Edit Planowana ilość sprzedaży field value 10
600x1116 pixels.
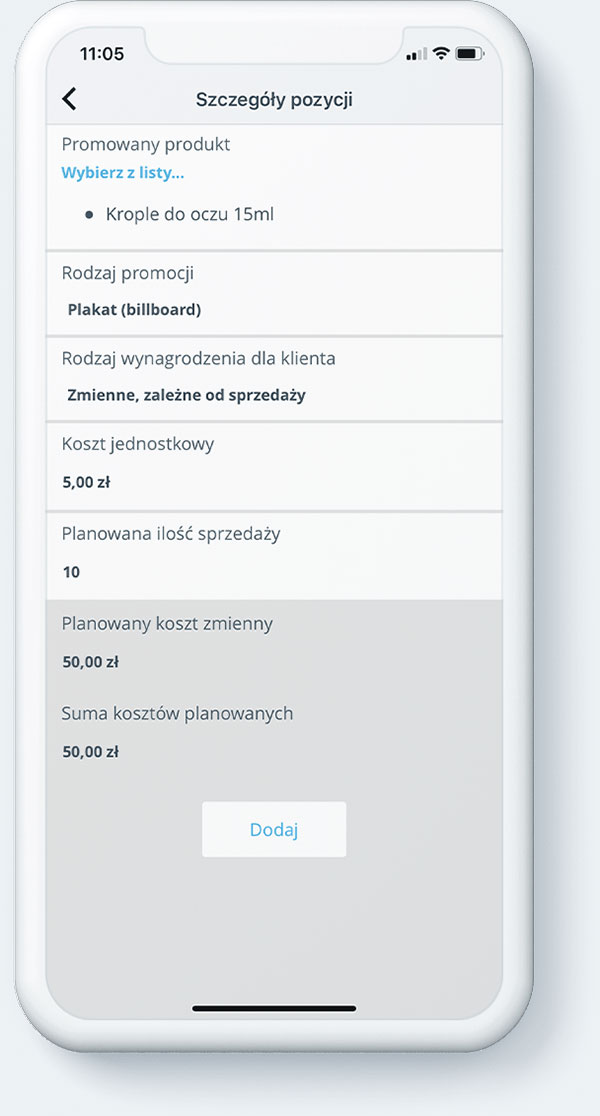point(274,556)
